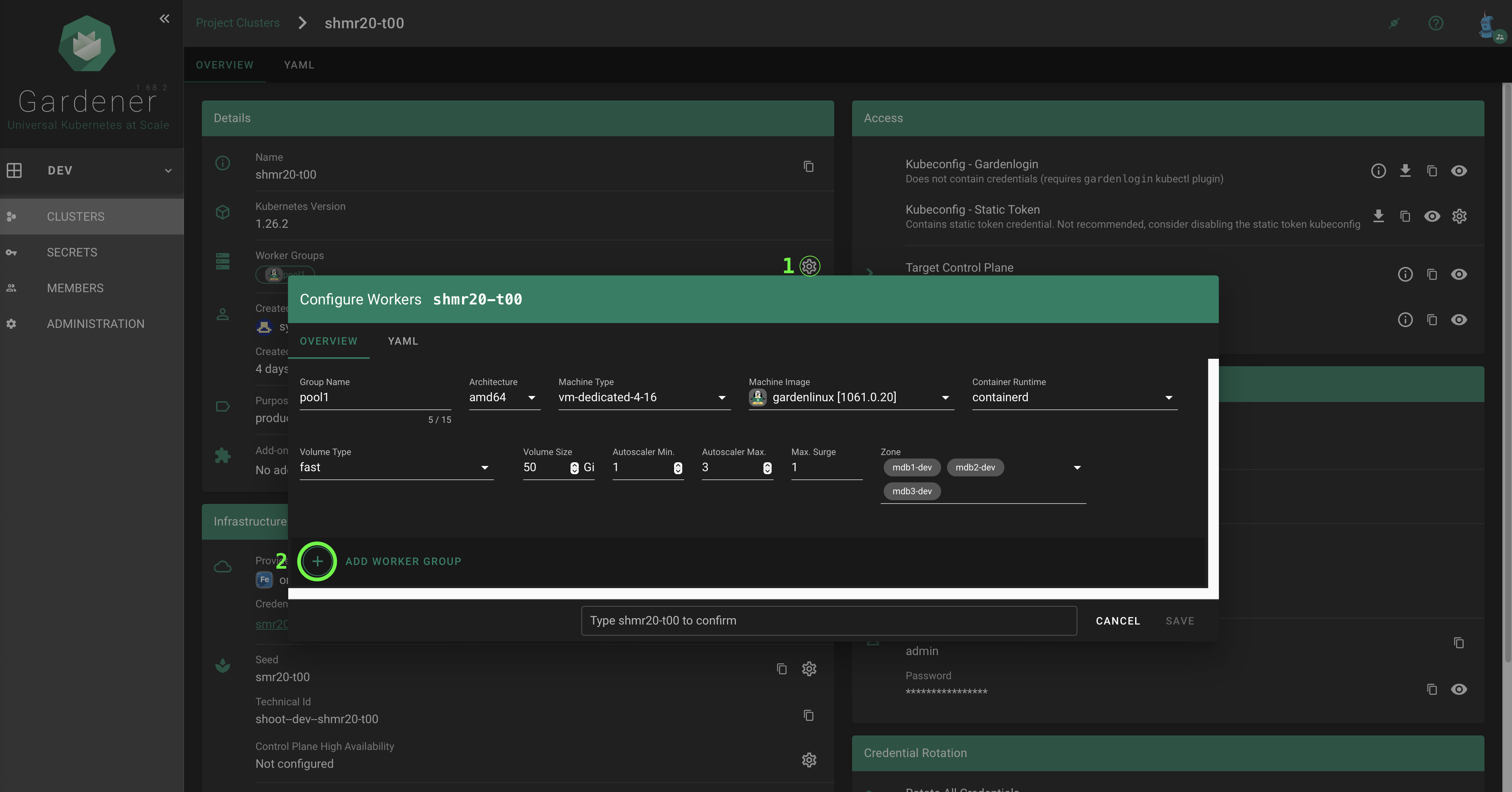The height and width of the screenshot is (792, 1512).
Task: Click ADD WORKER GROUP
Action: [403, 561]
